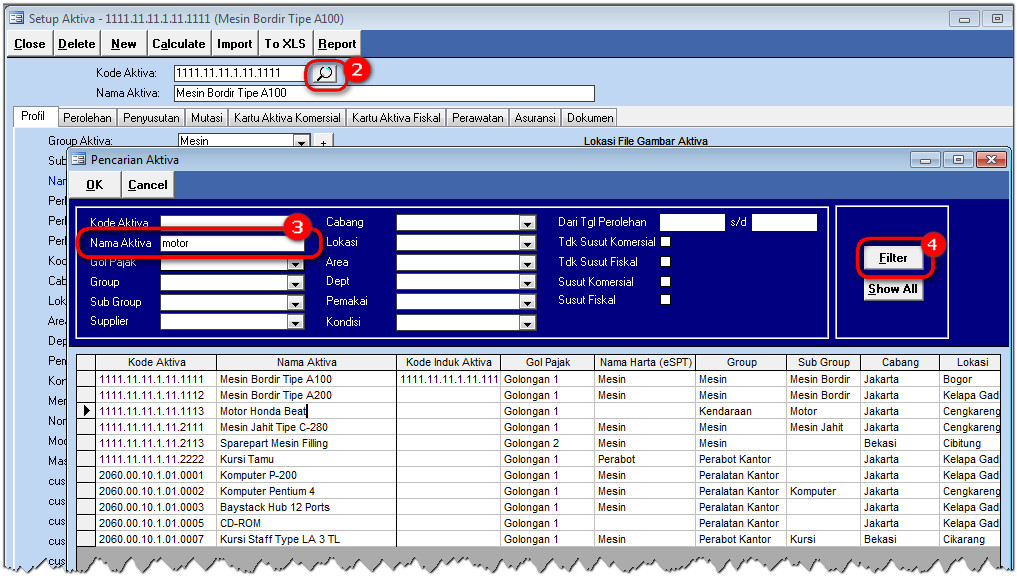
Task: Open the Report toolbar button
Action: tap(337, 44)
